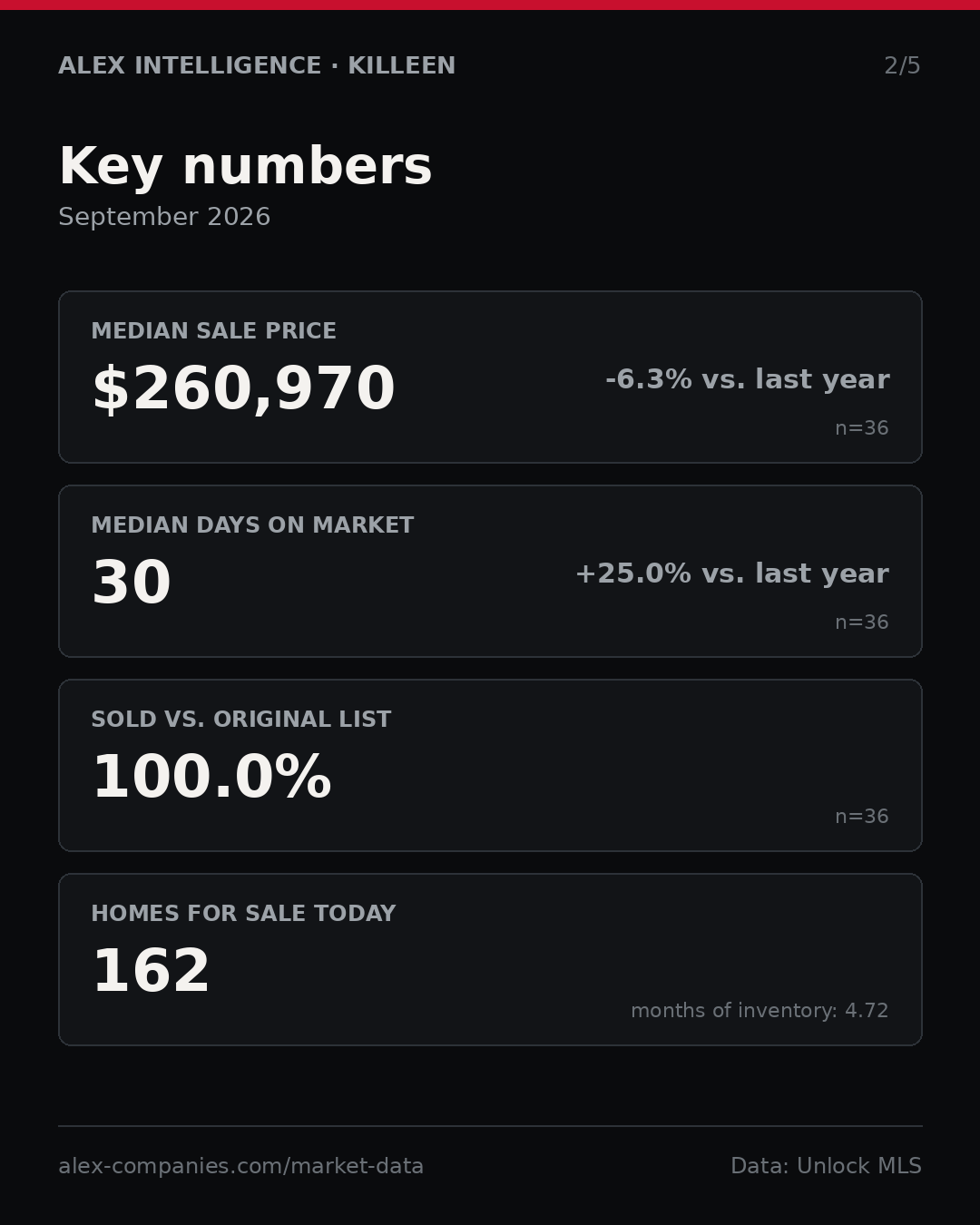Click the 162 homes value
Image resolution: width=980 pixels, height=1225 pixels.
click(x=151, y=972)
